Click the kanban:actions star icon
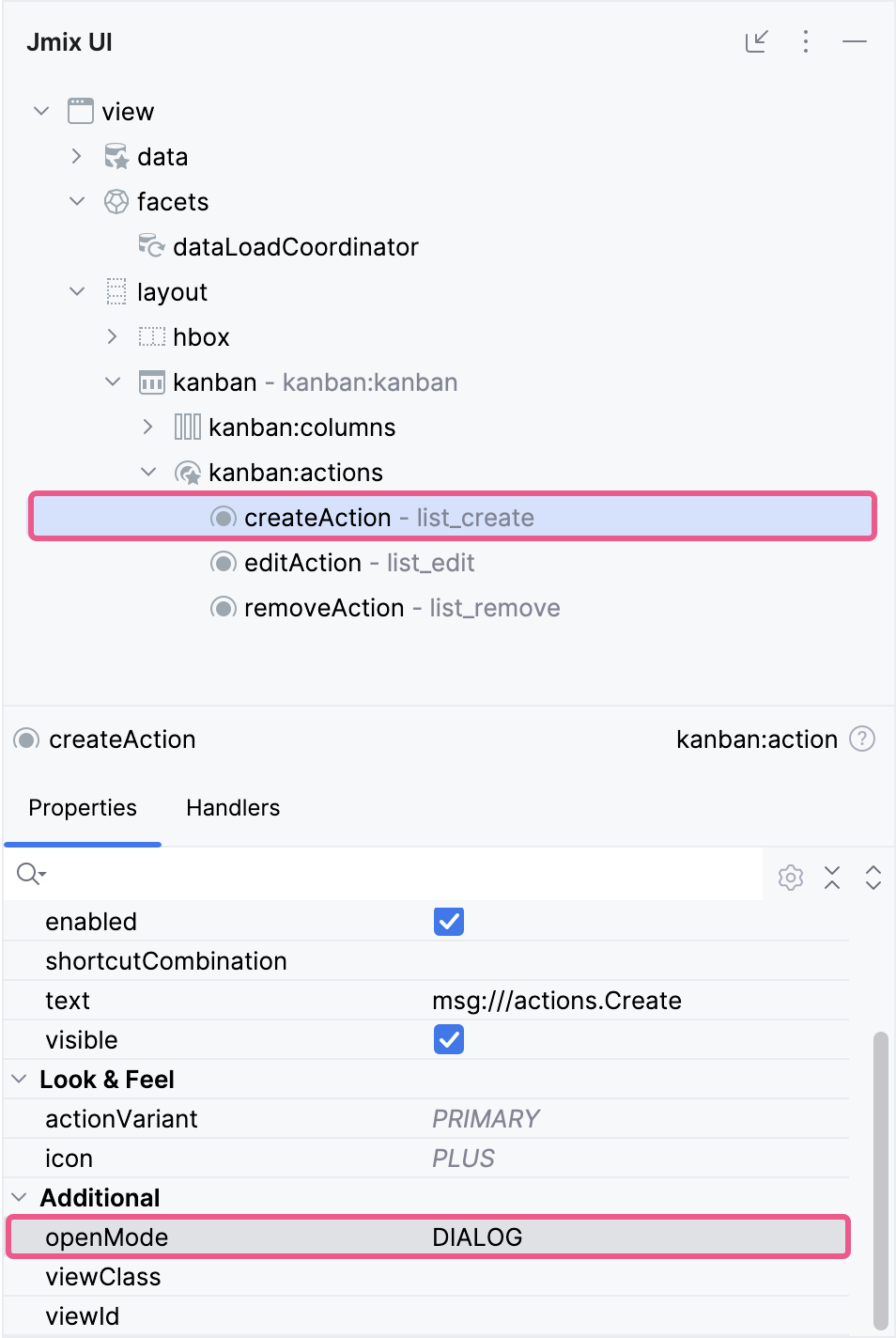Screen dimensions: 896x1338 click(x=188, y=472)
